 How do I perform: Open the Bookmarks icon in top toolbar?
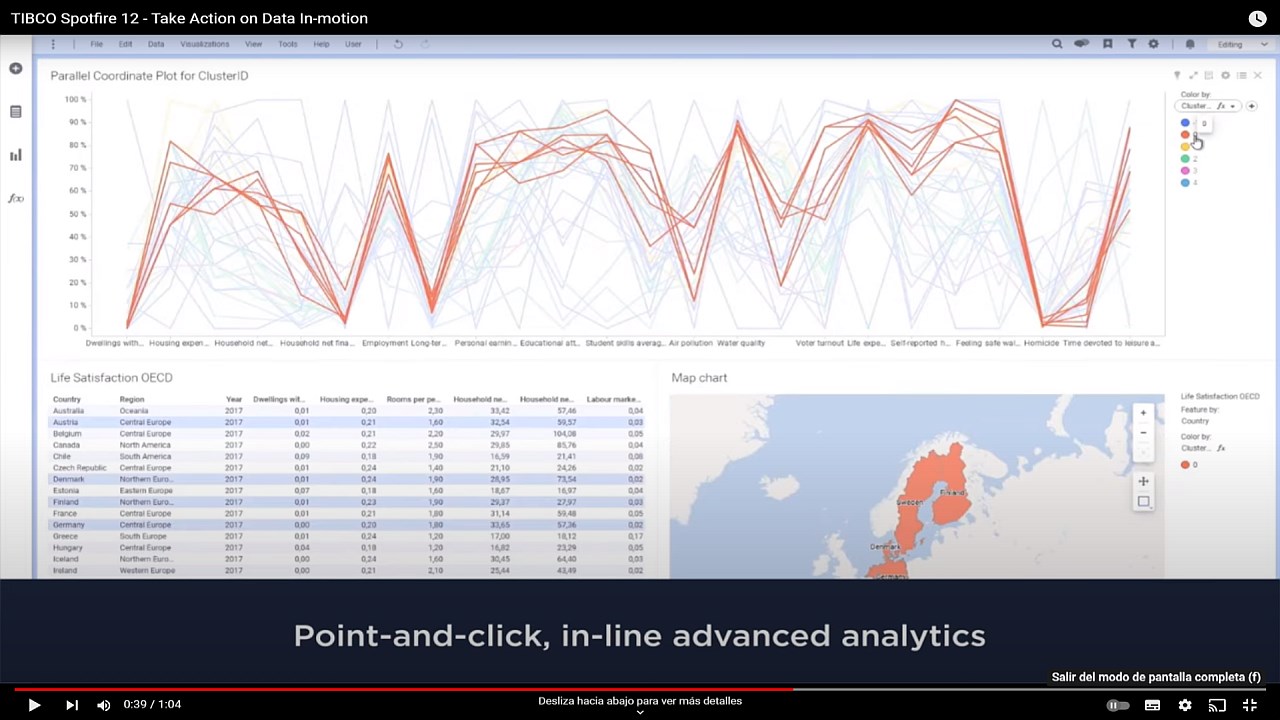pos(1108,44)
